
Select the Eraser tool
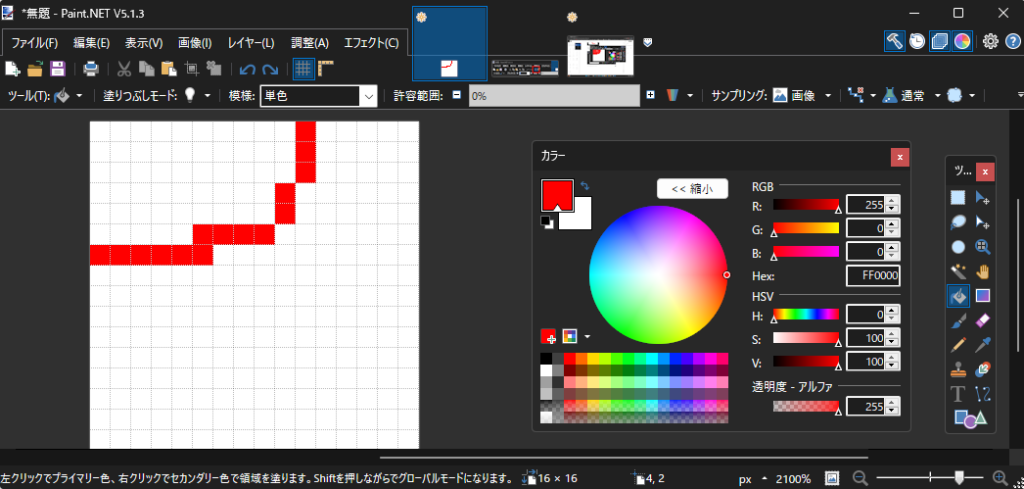point(983,321)
